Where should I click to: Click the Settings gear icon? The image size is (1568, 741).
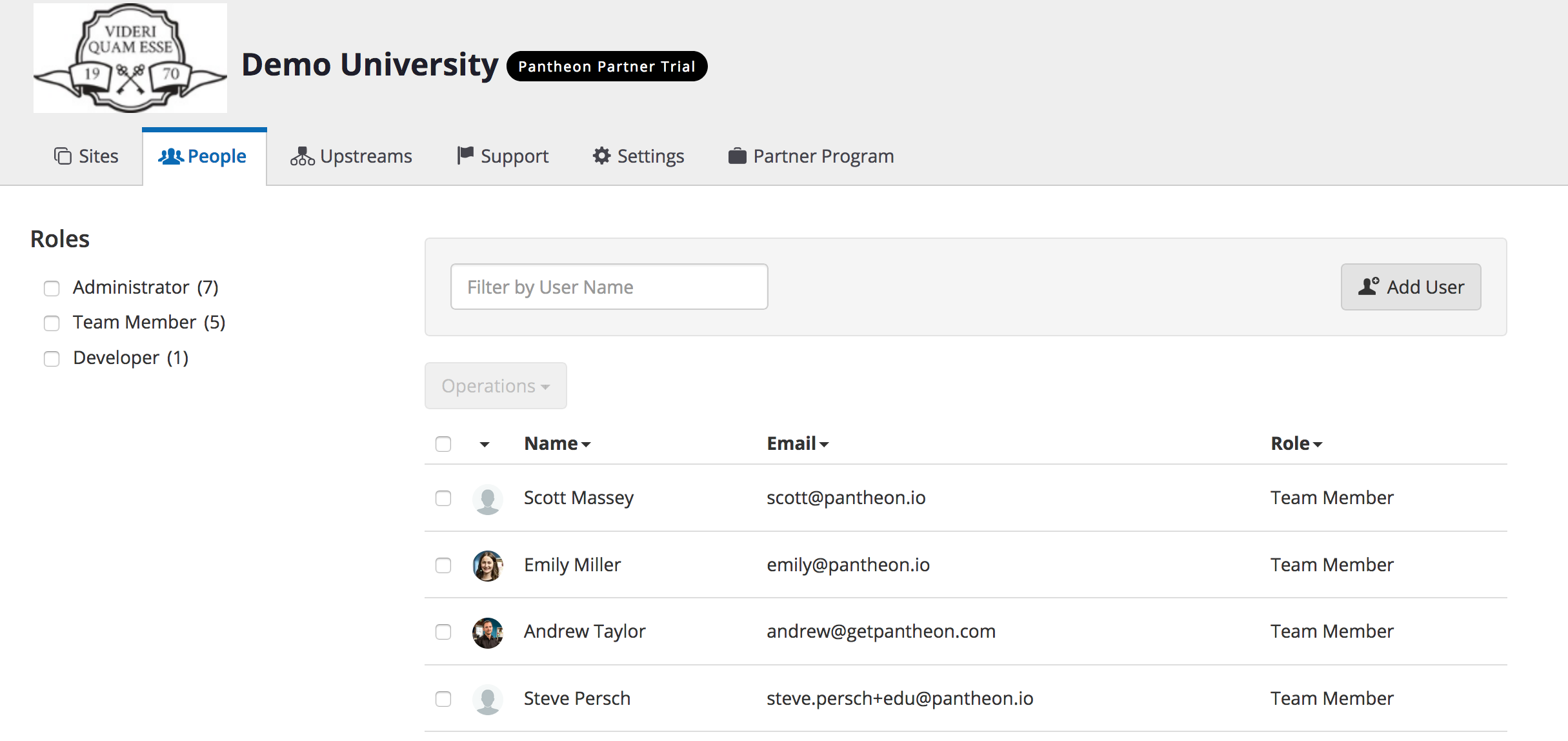(602, 156)
